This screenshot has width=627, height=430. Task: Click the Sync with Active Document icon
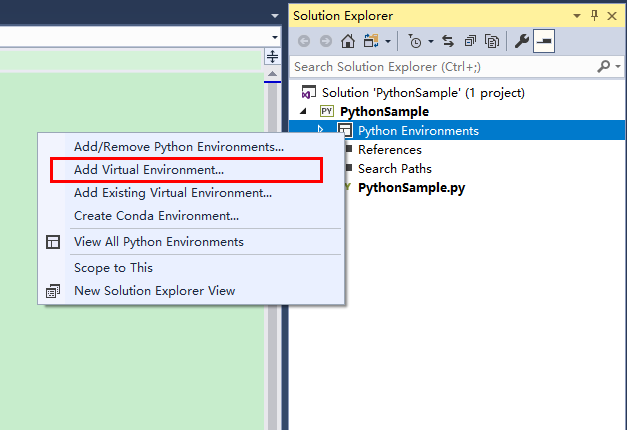(448, 41)
